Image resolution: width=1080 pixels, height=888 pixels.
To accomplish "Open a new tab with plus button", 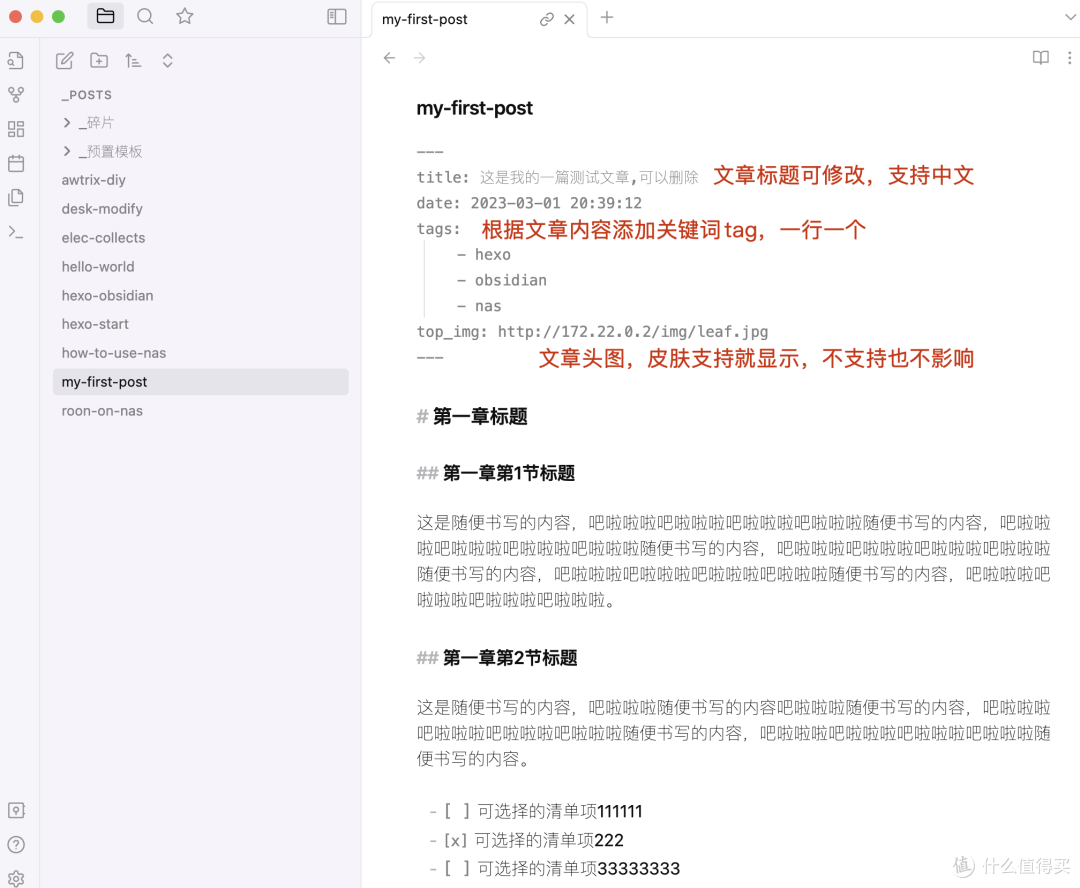I will pyautogui.click(x=606, y=18).
